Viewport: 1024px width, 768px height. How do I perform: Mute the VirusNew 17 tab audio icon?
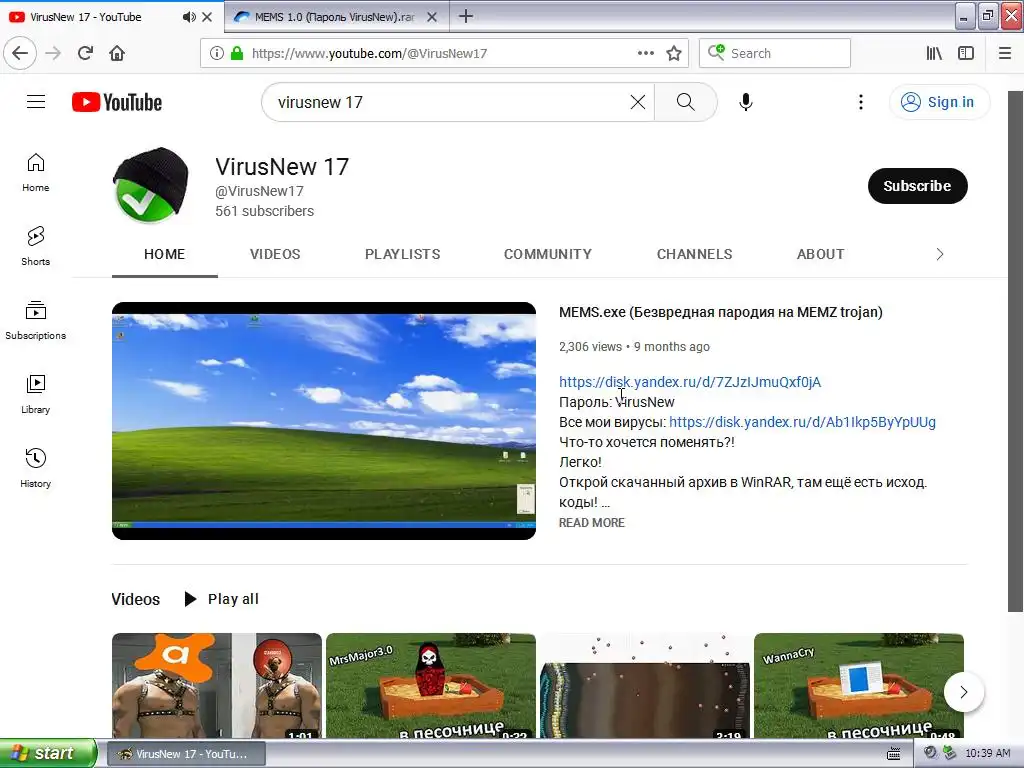click(189, 17)
